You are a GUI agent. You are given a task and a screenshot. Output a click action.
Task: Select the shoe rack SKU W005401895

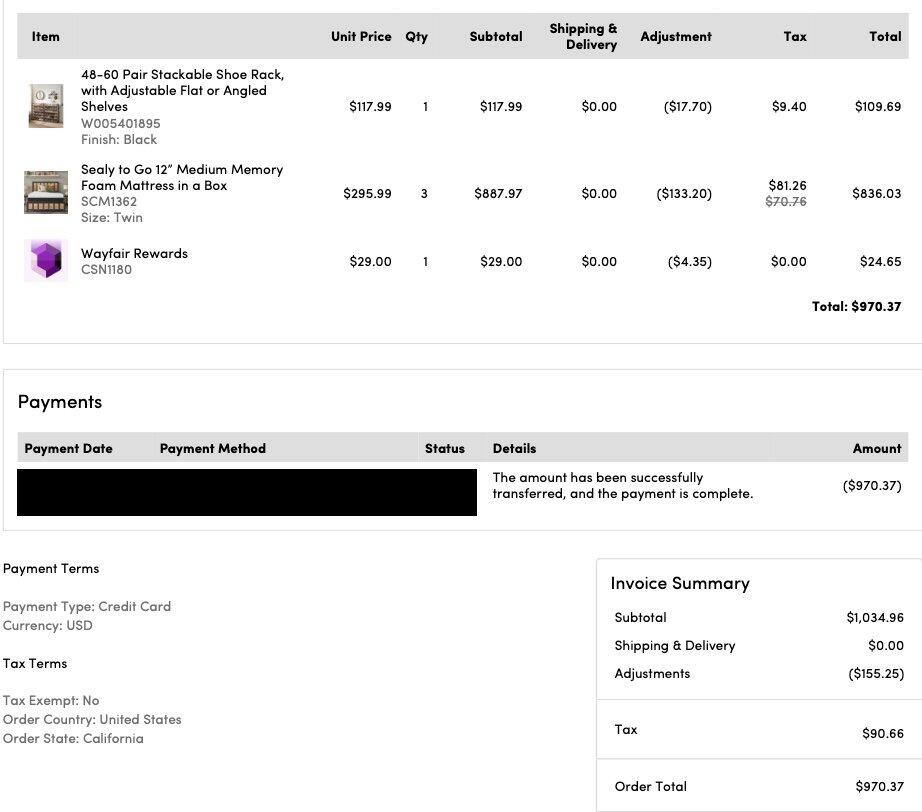click(x=120, y=124)
